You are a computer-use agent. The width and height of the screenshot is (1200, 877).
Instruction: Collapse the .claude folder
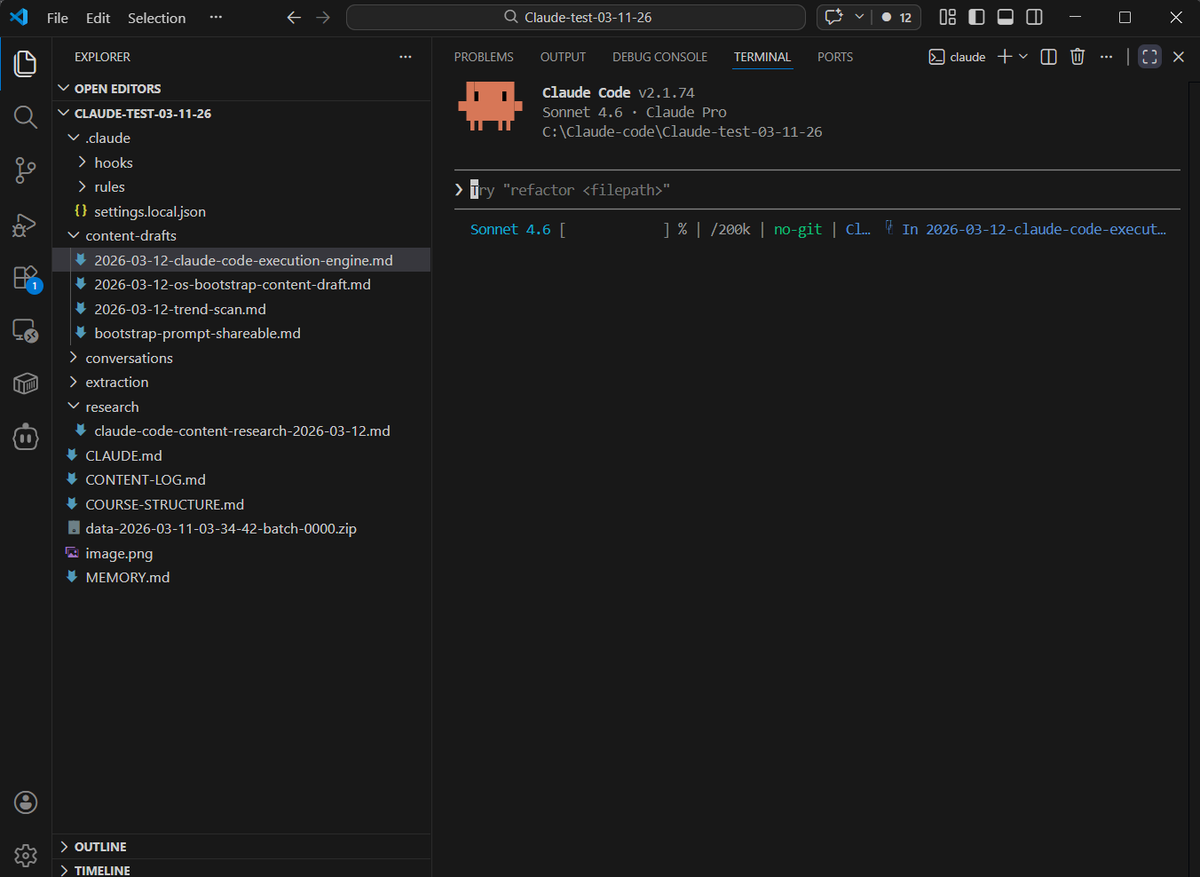(241, 138)
